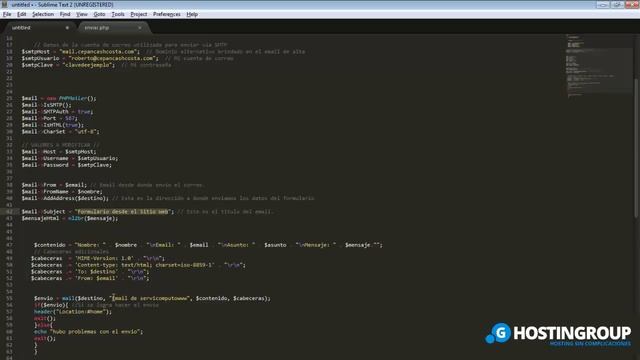
Task: Open the File menu
Action: click(x=7, y=14)
